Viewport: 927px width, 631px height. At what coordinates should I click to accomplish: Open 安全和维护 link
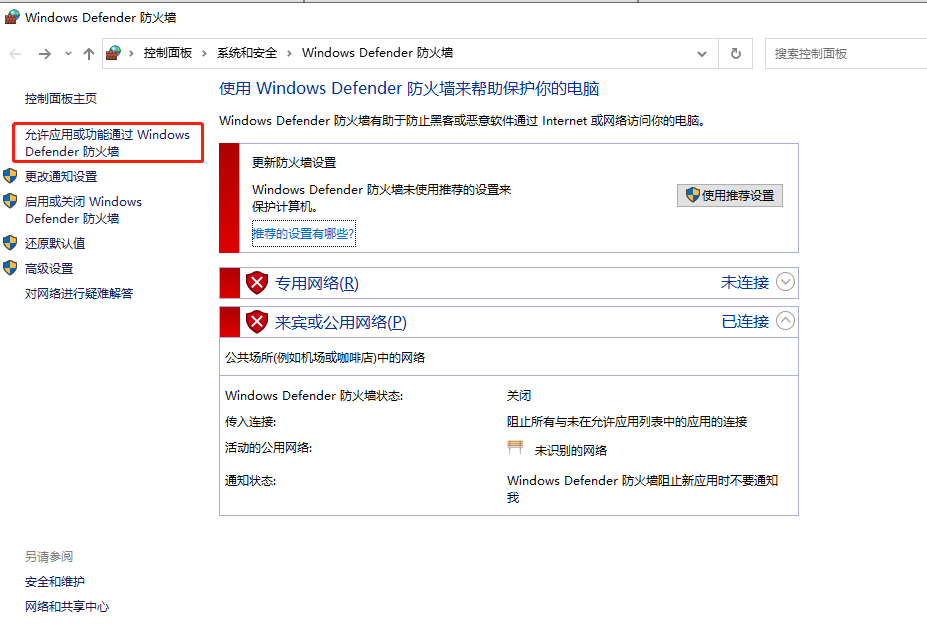55,582
